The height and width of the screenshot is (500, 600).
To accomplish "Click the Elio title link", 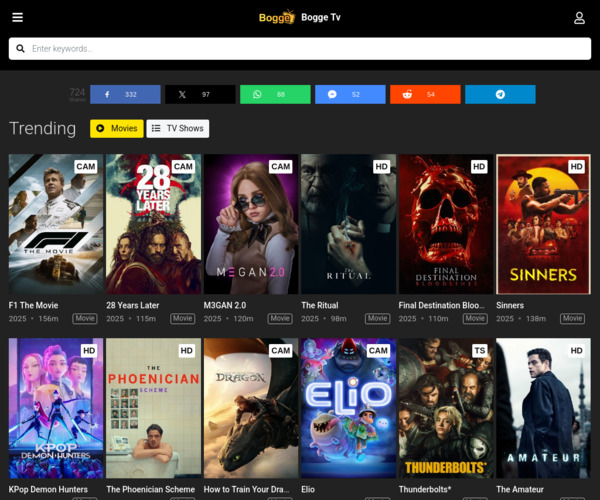I will pos(308,489).
